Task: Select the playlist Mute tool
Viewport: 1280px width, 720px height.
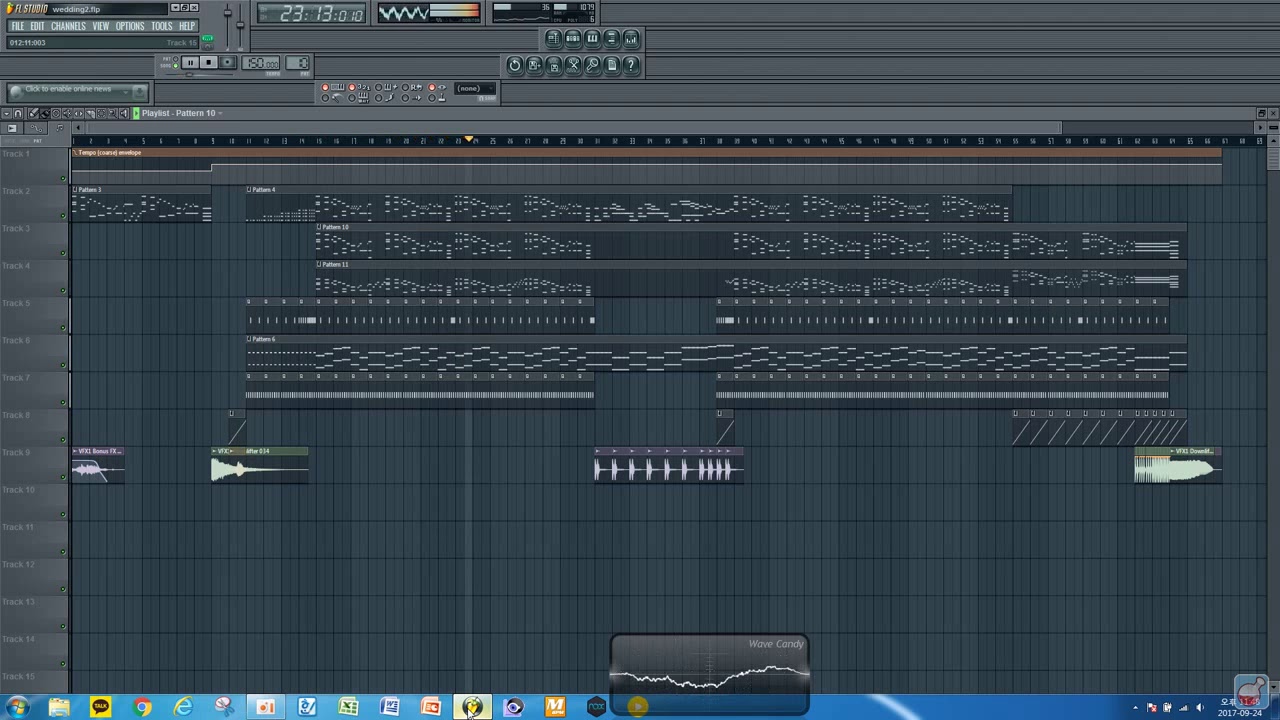Action: (67, 113)
